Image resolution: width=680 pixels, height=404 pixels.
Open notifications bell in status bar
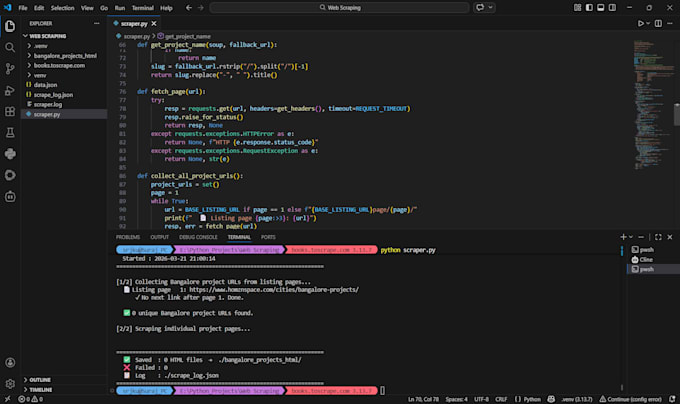pyautogui.click(x=672, y=399)
